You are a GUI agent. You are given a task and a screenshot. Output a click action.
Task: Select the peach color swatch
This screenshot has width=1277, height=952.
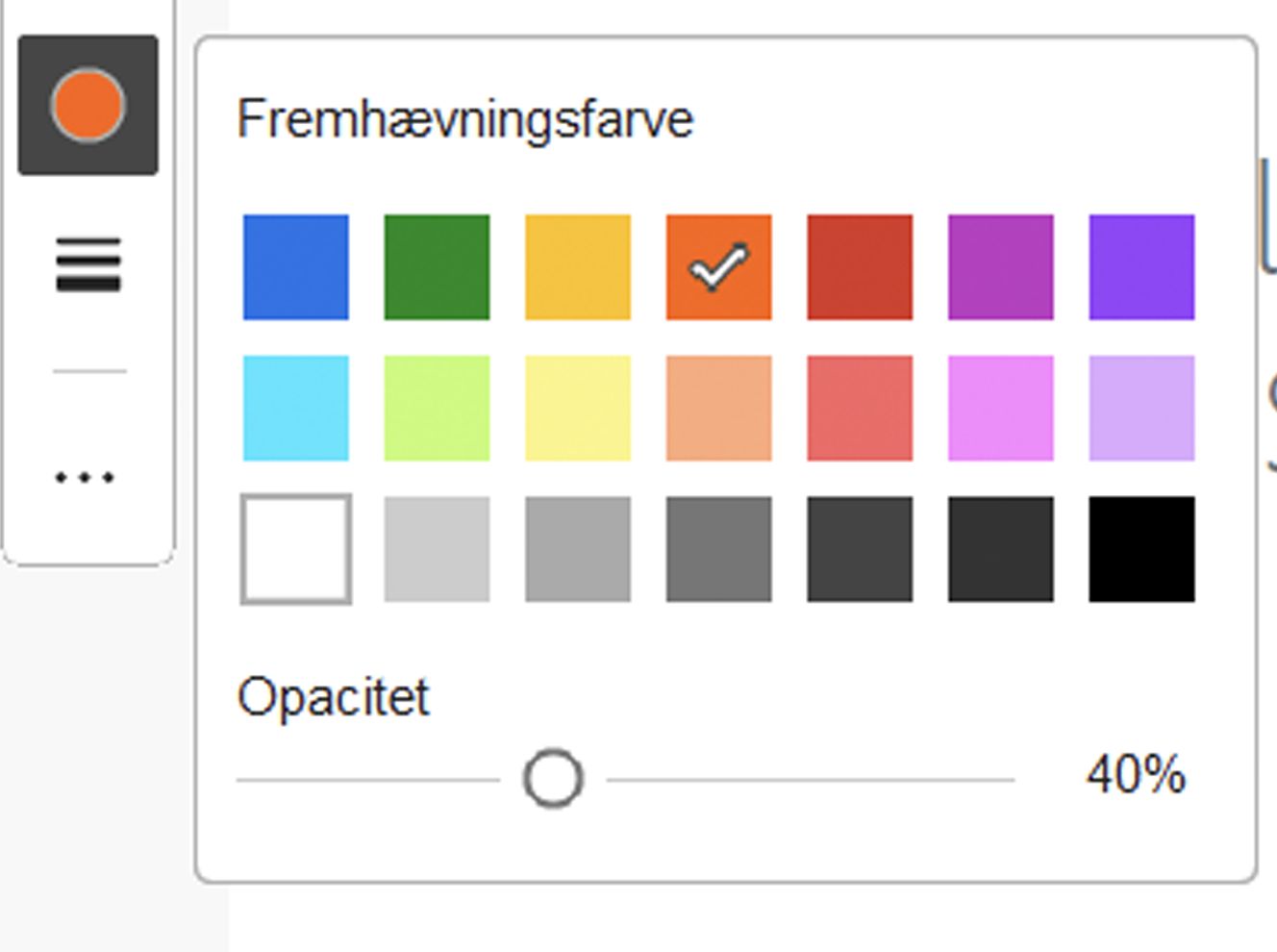(x=718, y=408)
